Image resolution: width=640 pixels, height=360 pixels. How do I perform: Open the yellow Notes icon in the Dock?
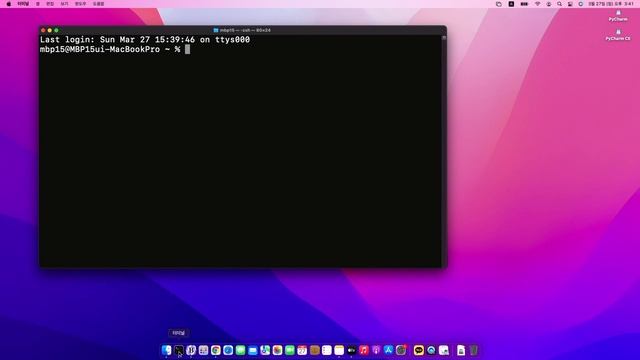coord(339,350)
